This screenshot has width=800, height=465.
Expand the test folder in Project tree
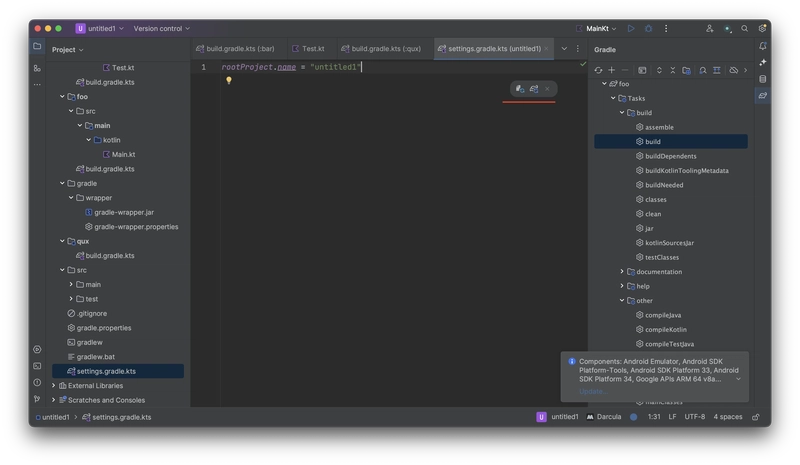tap(71, 299)
